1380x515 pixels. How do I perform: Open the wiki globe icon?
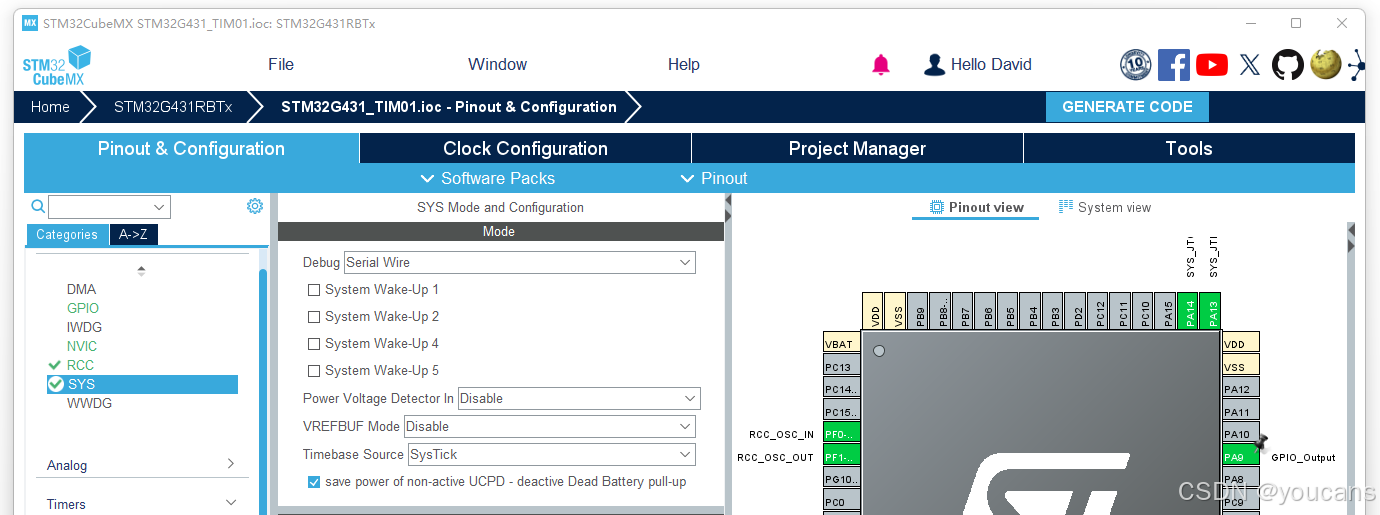1325,65
